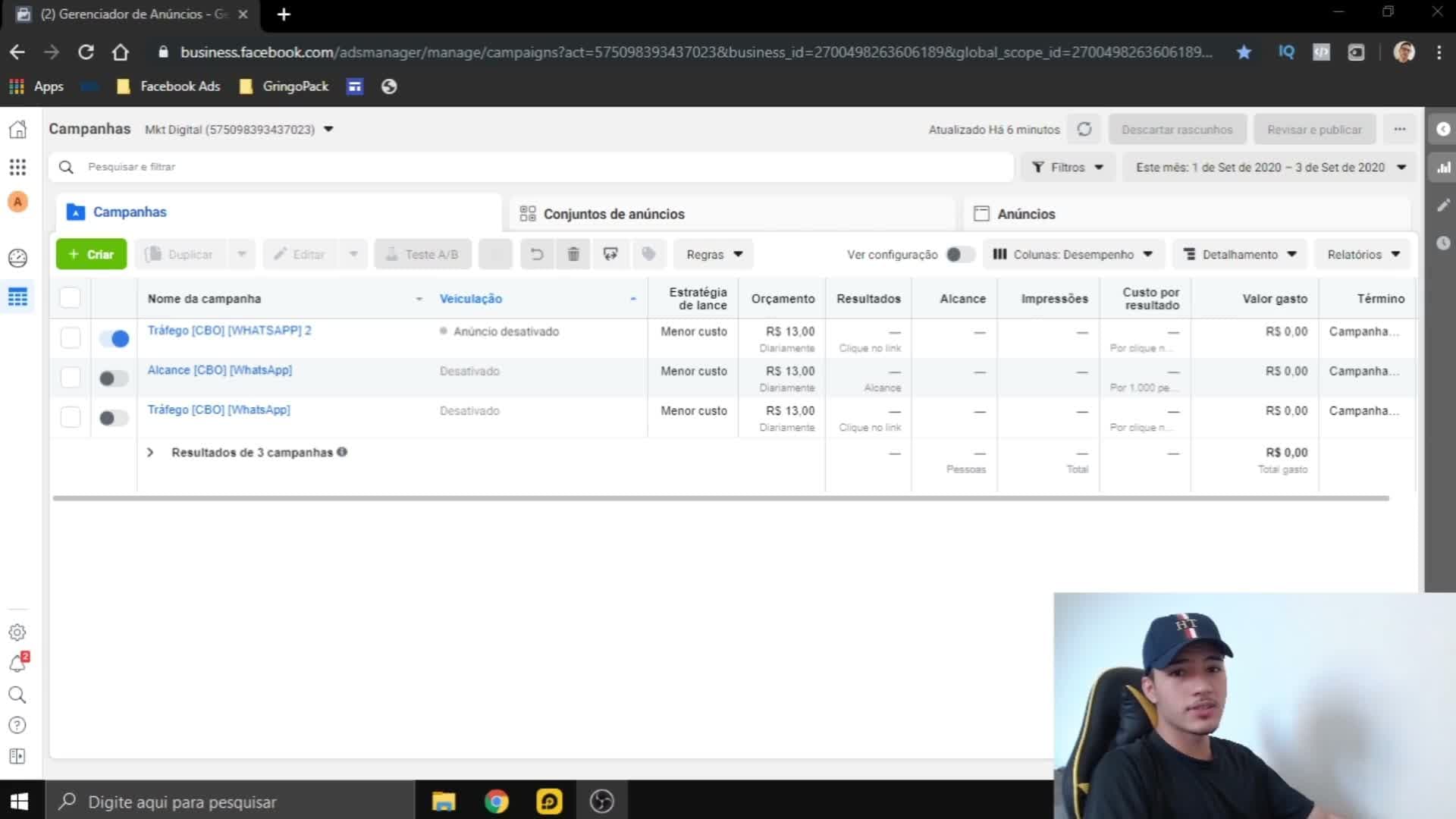Turn off Tráfego [CBO] [WHATSAPP] 2 campaign toggle

click(x=115, y=338)
